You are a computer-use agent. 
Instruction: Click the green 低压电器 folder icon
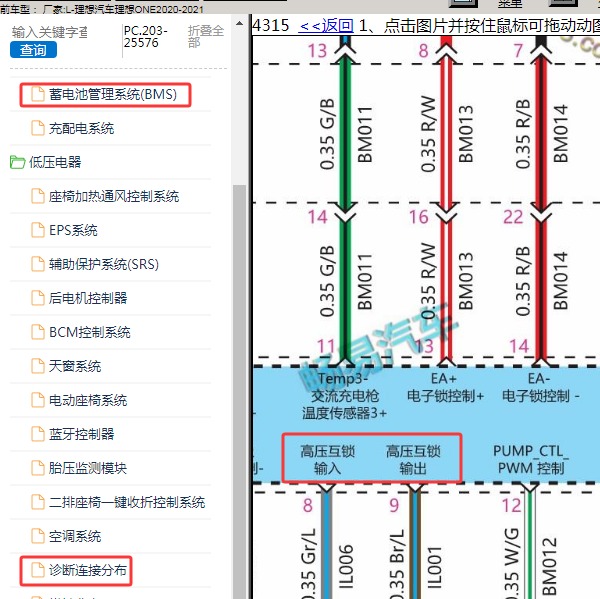coord(17,162)
